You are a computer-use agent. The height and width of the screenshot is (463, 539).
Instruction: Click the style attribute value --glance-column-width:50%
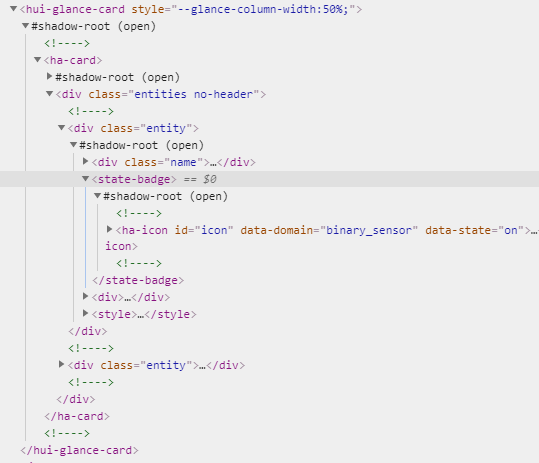[263, 9]
